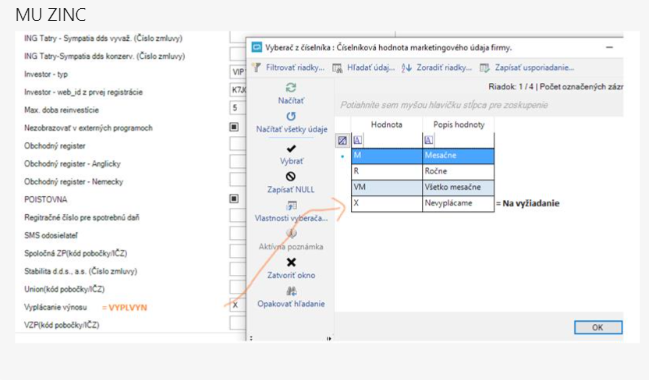Click the Aktívna poznámka icon
Viewport: 649px width, 386px height.
tap(291, 234)
